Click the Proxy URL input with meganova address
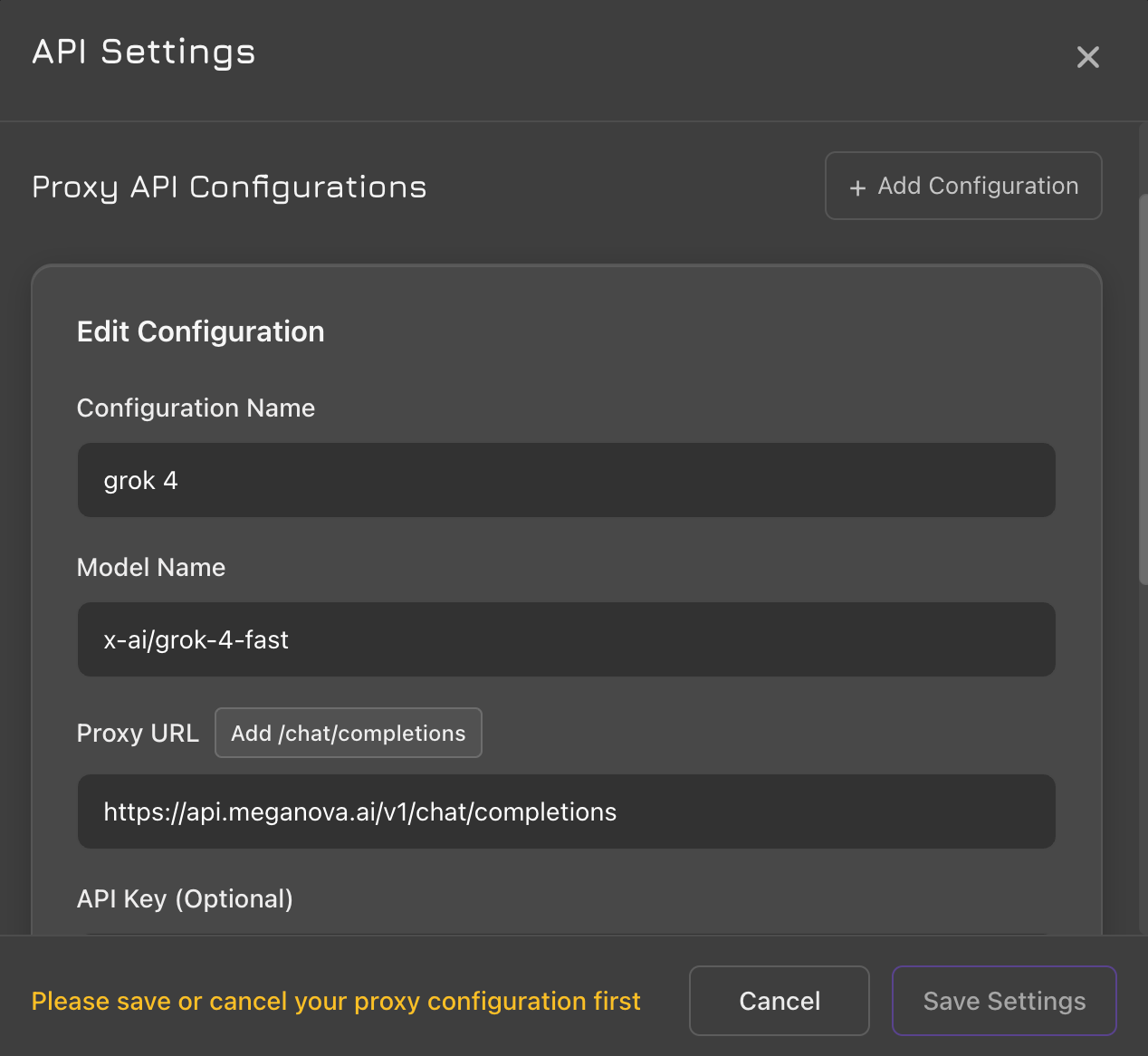1148x1056 pixels. coord(566,811)
